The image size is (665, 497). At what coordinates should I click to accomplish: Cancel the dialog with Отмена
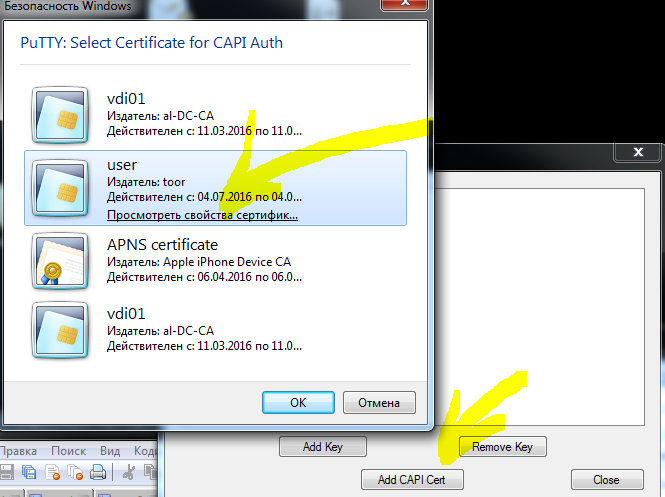[379, 402]
